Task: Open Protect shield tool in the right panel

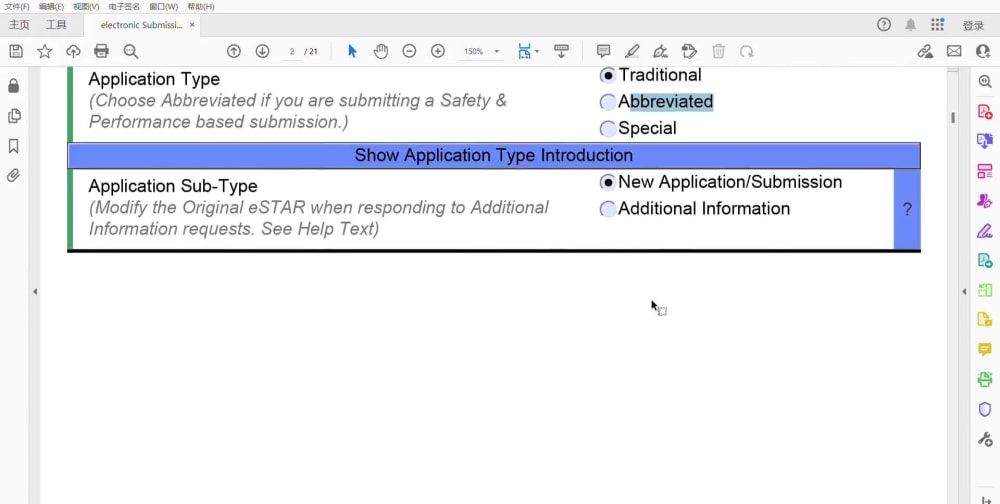Action: click(x=985, y=409)
